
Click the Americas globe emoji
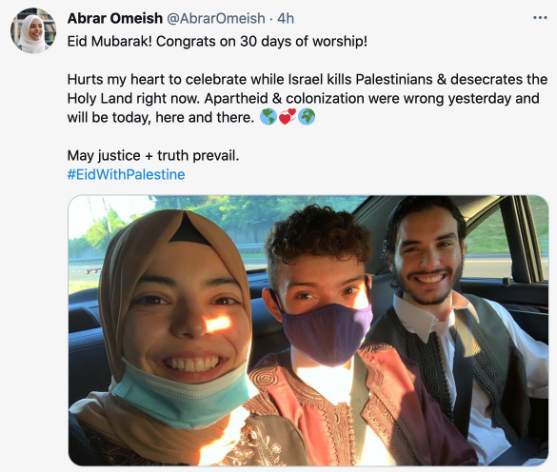point(268,117)
